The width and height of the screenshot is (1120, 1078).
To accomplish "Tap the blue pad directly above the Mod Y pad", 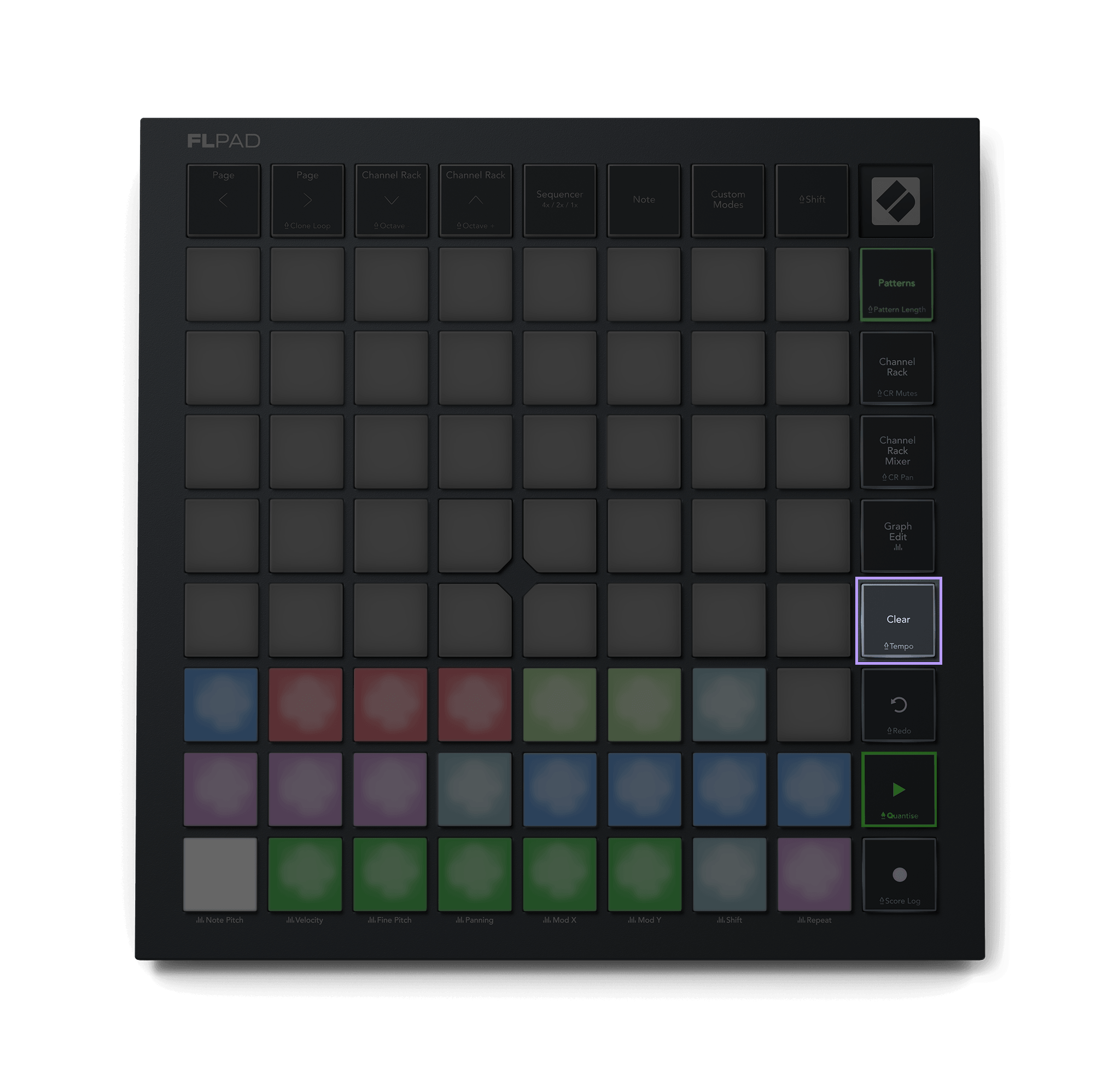I will (x=645, y=789).
